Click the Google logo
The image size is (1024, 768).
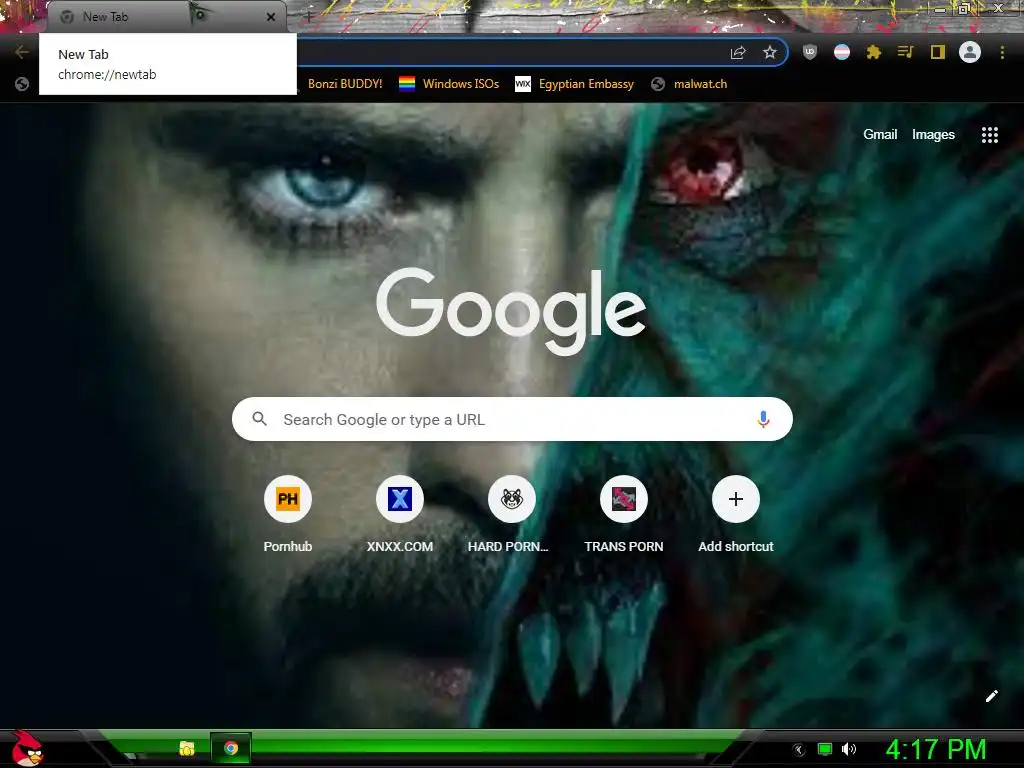pyautogui.click(x=511, y=312)
